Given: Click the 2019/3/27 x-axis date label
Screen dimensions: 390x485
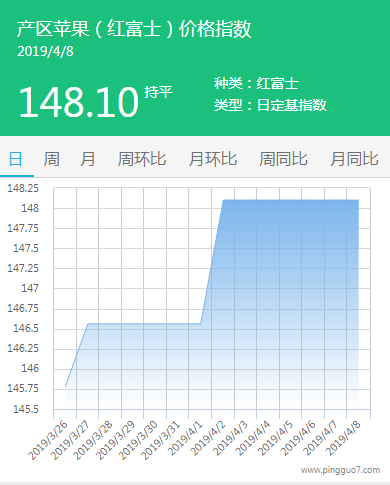Looking at the screenshot, I should [x=71, y=440].
